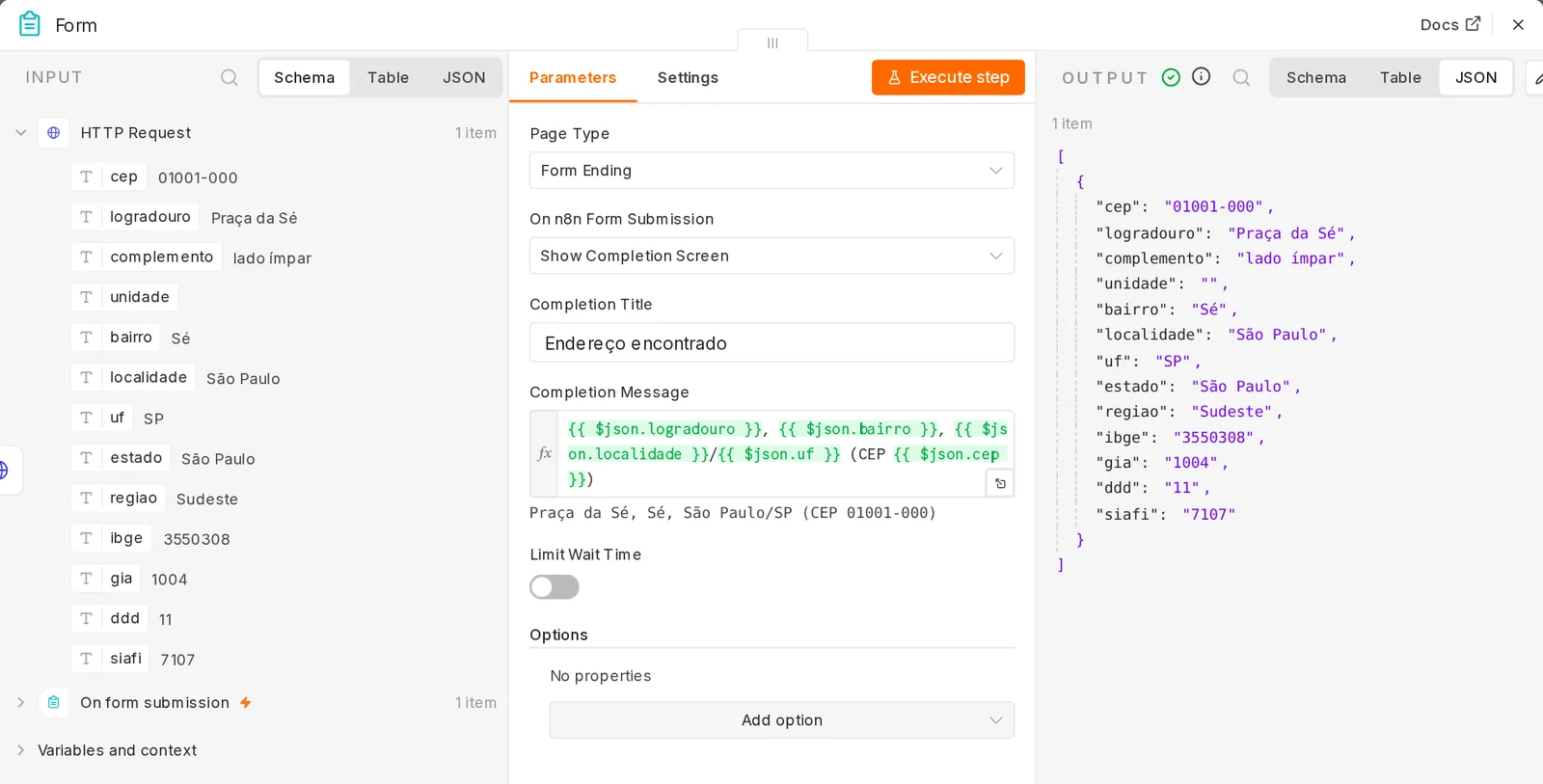Click the text type icon beside logradouro
The width and height of the screenshot is (1543, 784).
coord(87,217)
